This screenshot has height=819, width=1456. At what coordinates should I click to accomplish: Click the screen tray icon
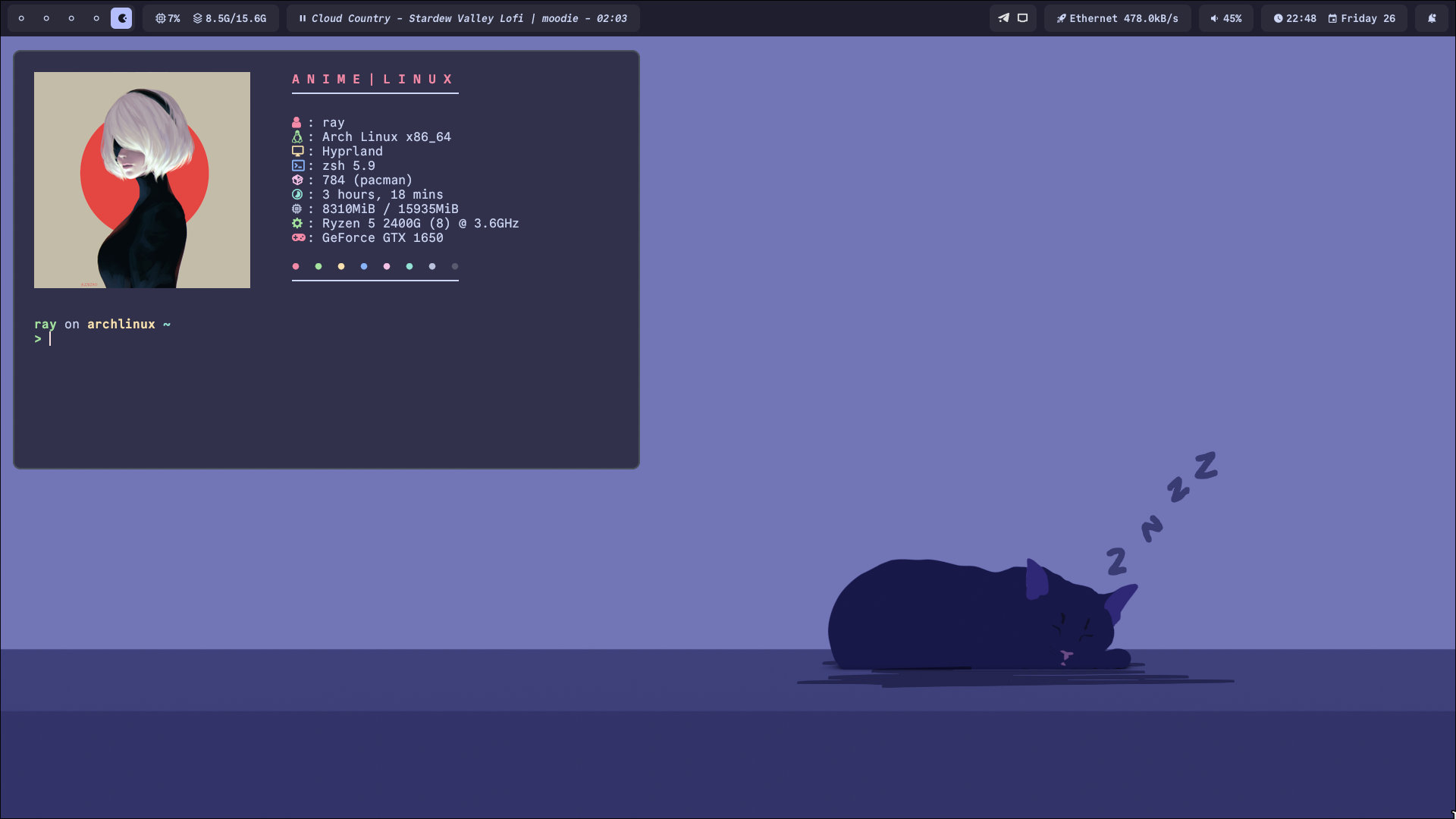1022,18
